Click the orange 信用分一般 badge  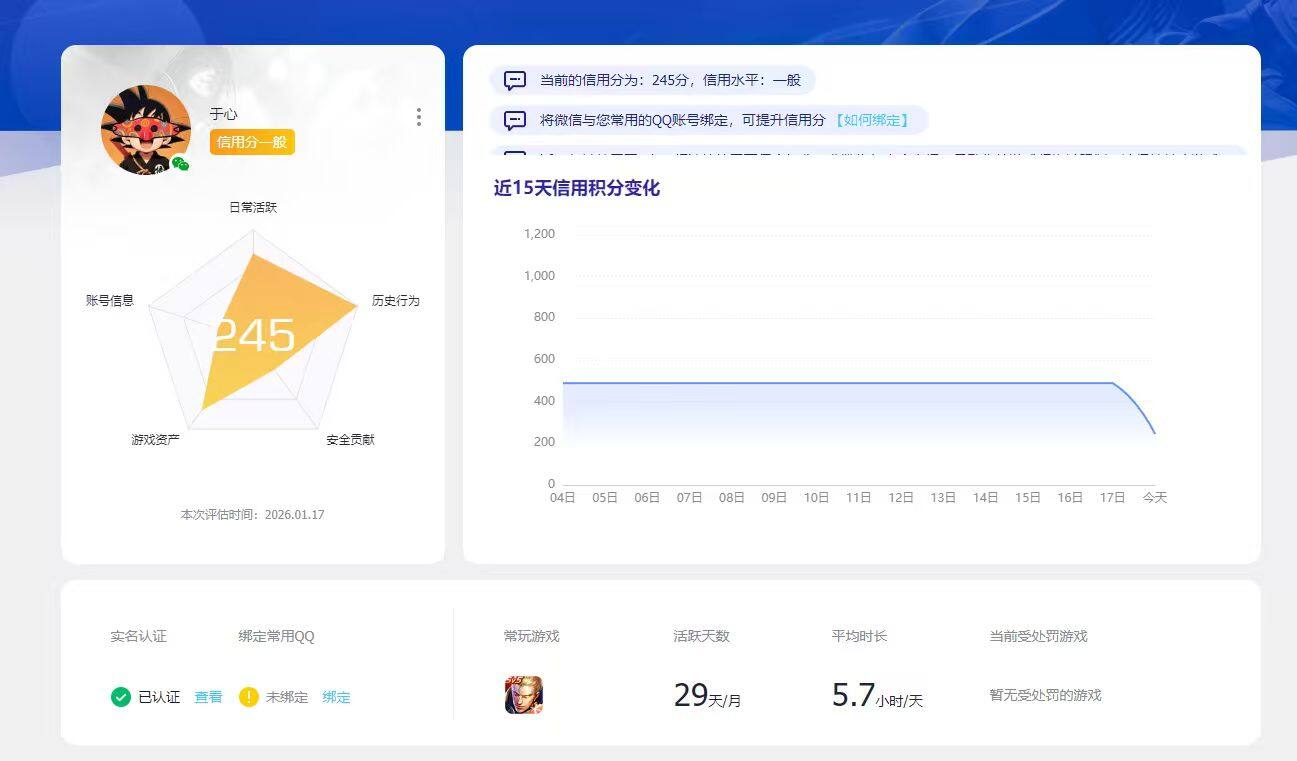[252, 143]
